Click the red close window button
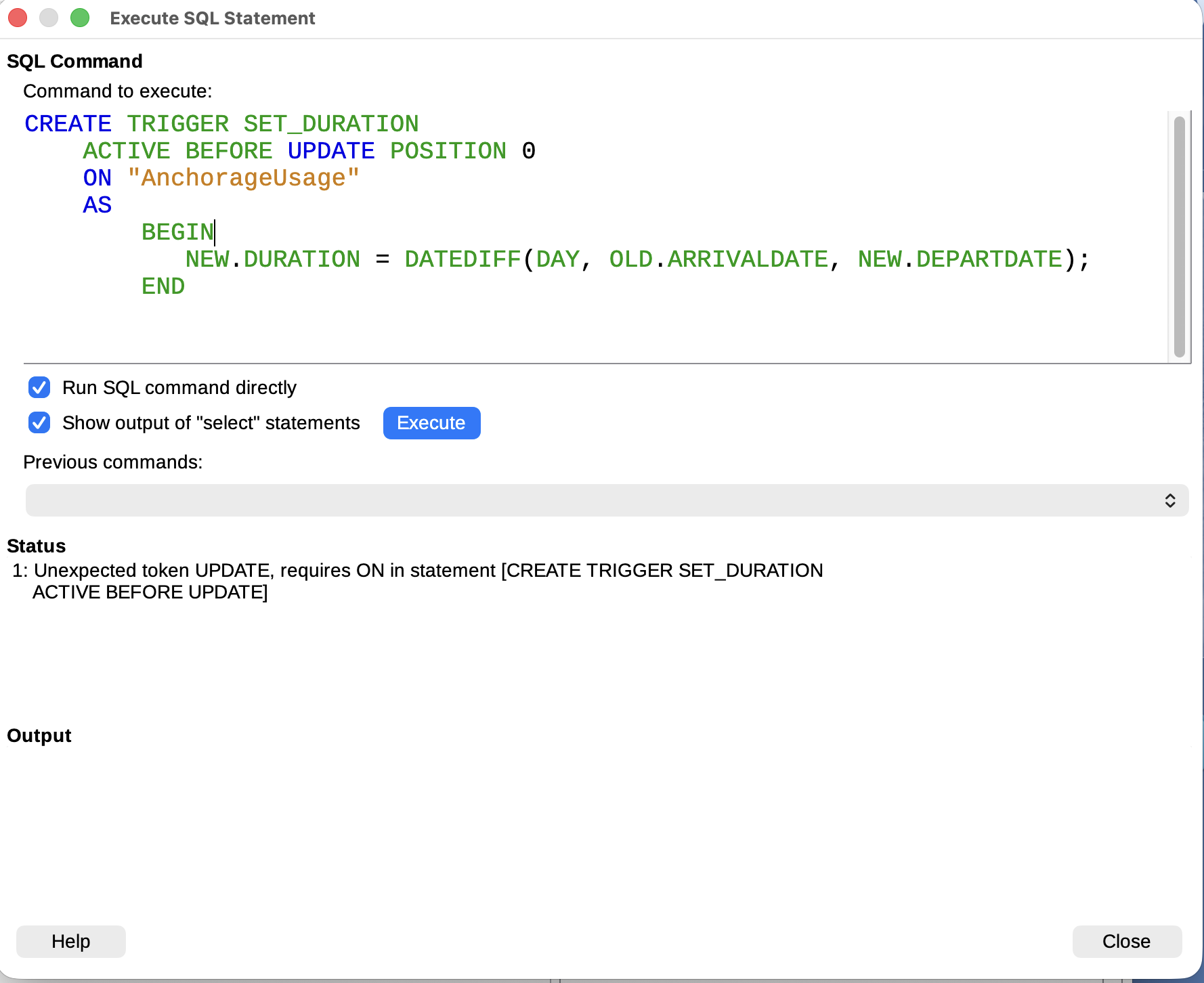The image size is (1204, 983). [18, 18]
